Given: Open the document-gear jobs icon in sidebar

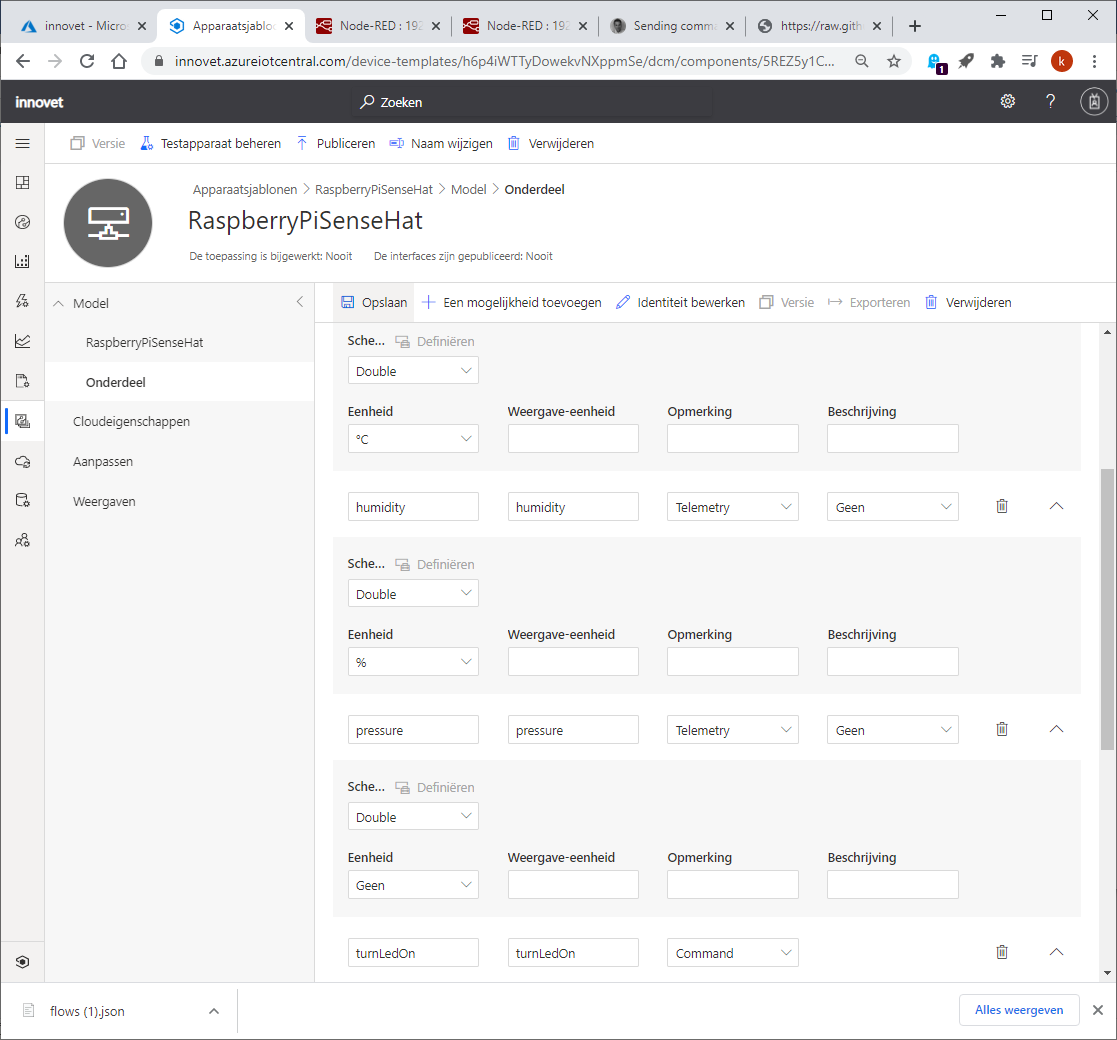Looking at the screenshot, I should click(x=23, y=381).
